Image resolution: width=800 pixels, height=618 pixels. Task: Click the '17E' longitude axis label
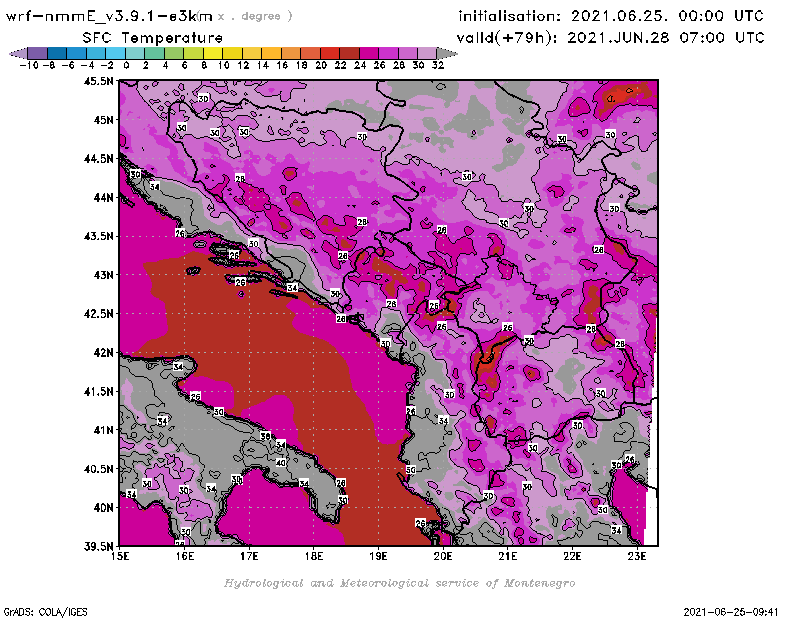point(249,556)
